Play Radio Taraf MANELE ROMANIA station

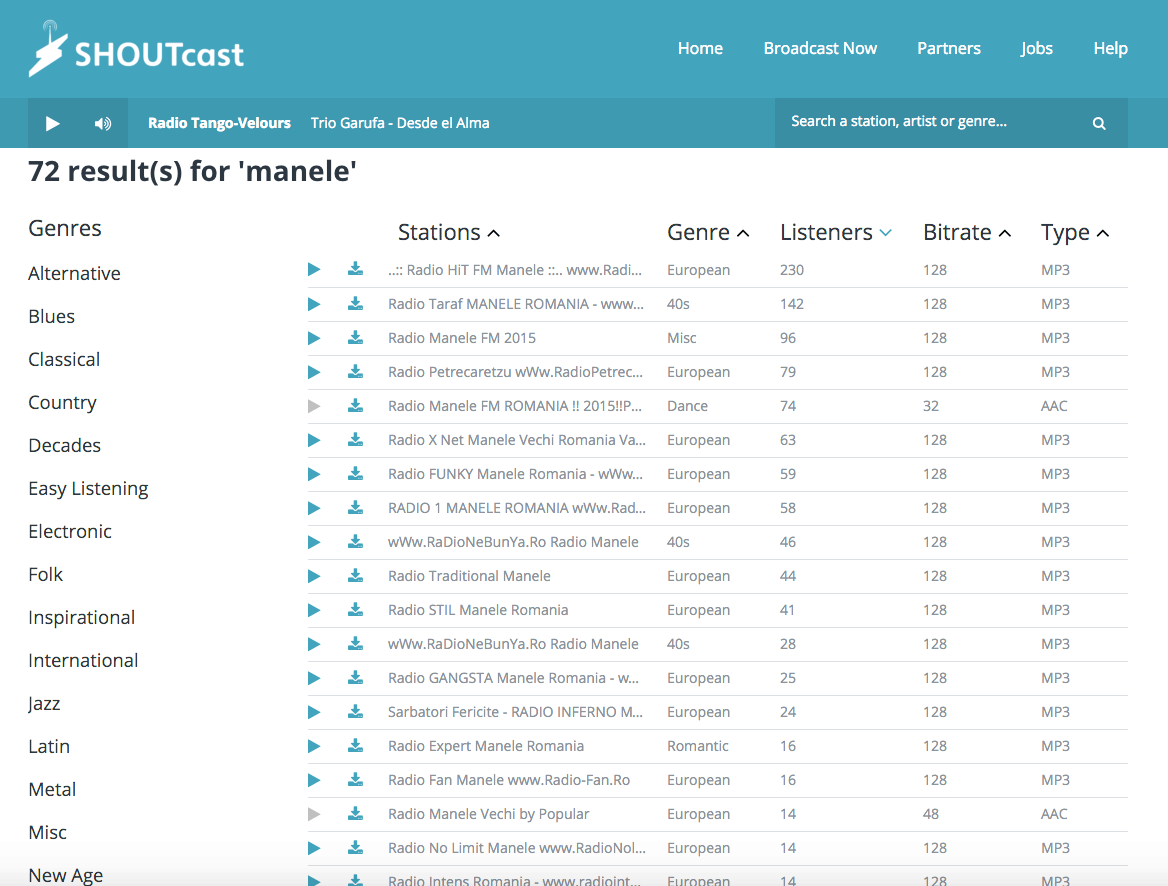pos(314,304)
